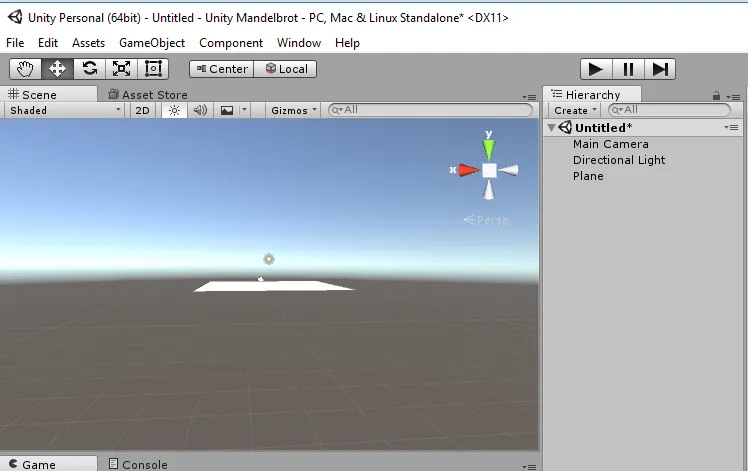This screenshot has height=471, width=748.
Task: Toggle scene effects image icon
Action: coord(227,110)
